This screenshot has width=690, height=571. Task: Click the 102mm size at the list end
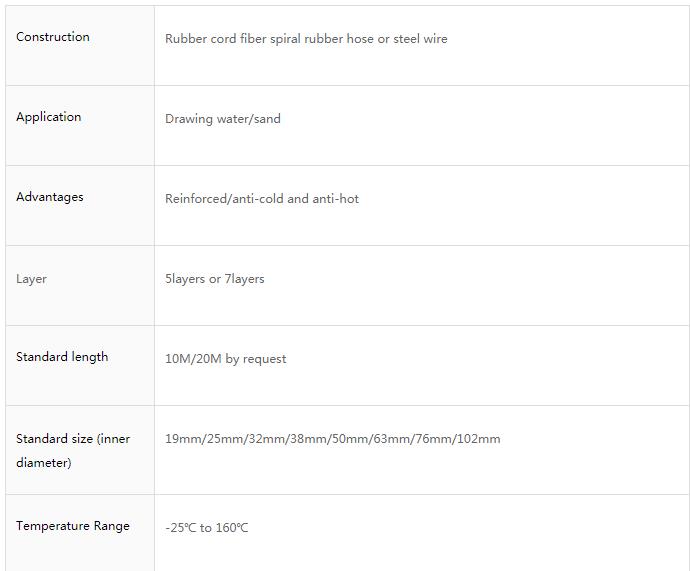(478, 439)
